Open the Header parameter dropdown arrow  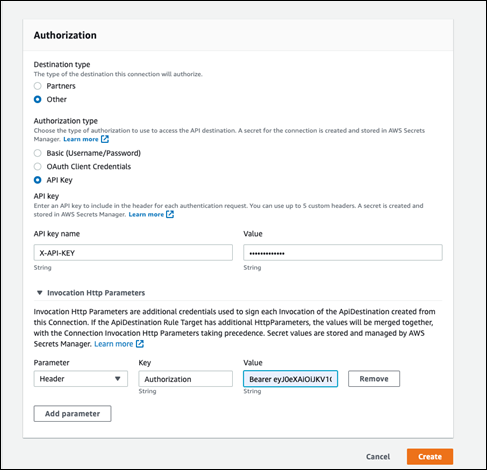[117, 379]
